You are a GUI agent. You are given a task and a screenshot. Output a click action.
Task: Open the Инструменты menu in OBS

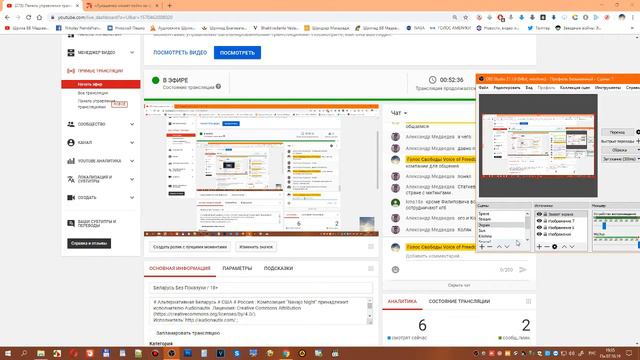(608, 88)
